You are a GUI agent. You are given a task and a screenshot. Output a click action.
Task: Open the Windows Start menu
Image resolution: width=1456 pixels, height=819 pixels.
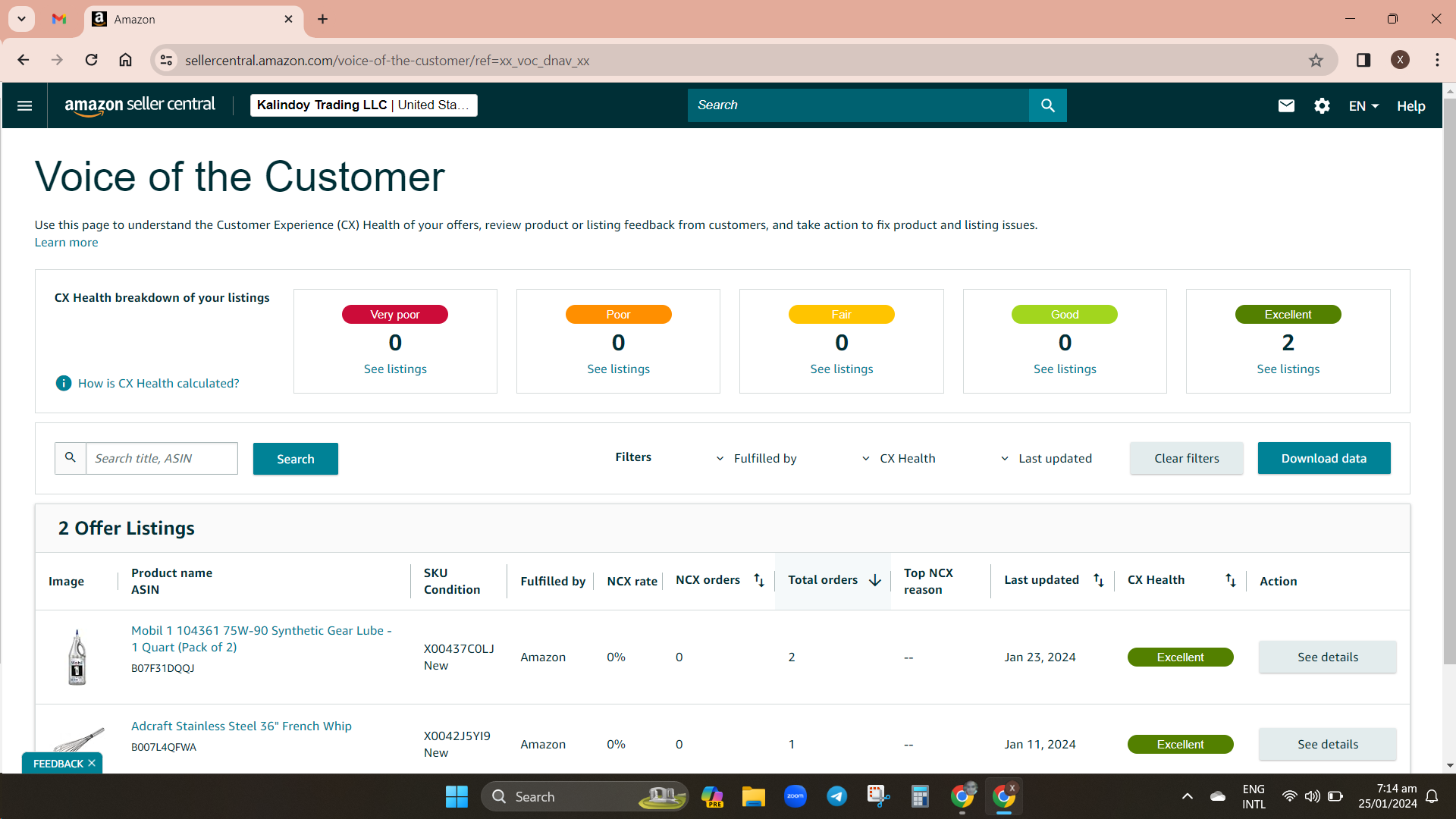457,796
